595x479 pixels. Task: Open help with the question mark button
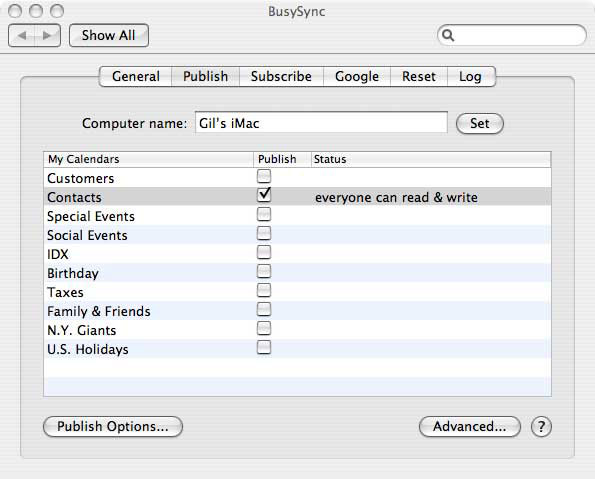point(541,427)
